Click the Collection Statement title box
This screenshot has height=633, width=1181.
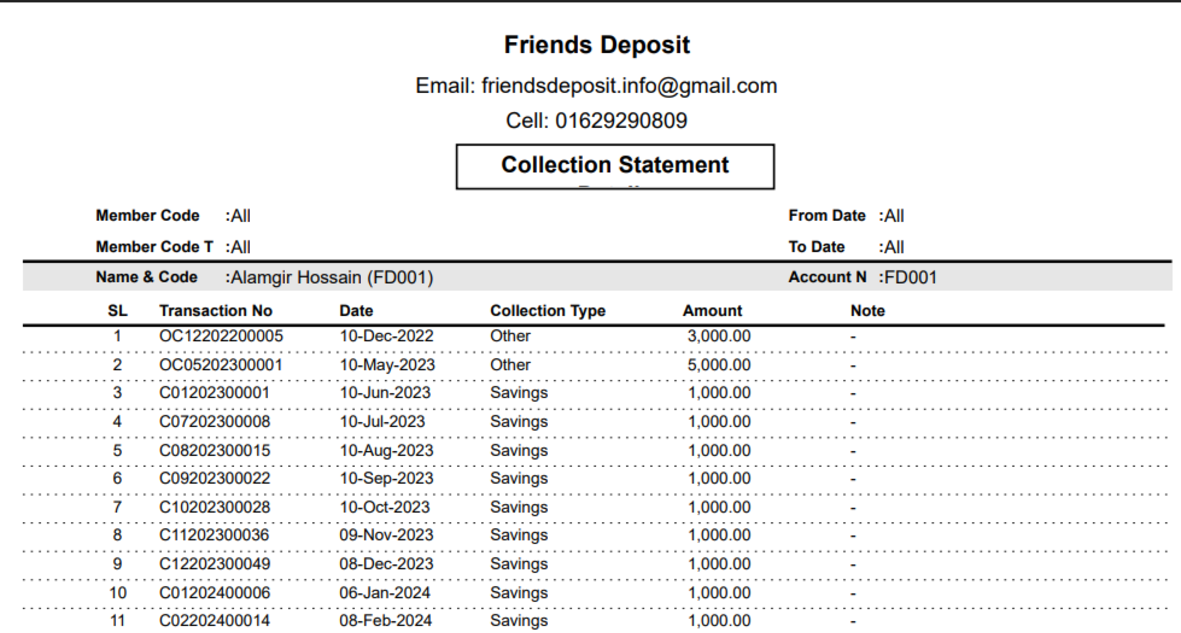(615, 166)
